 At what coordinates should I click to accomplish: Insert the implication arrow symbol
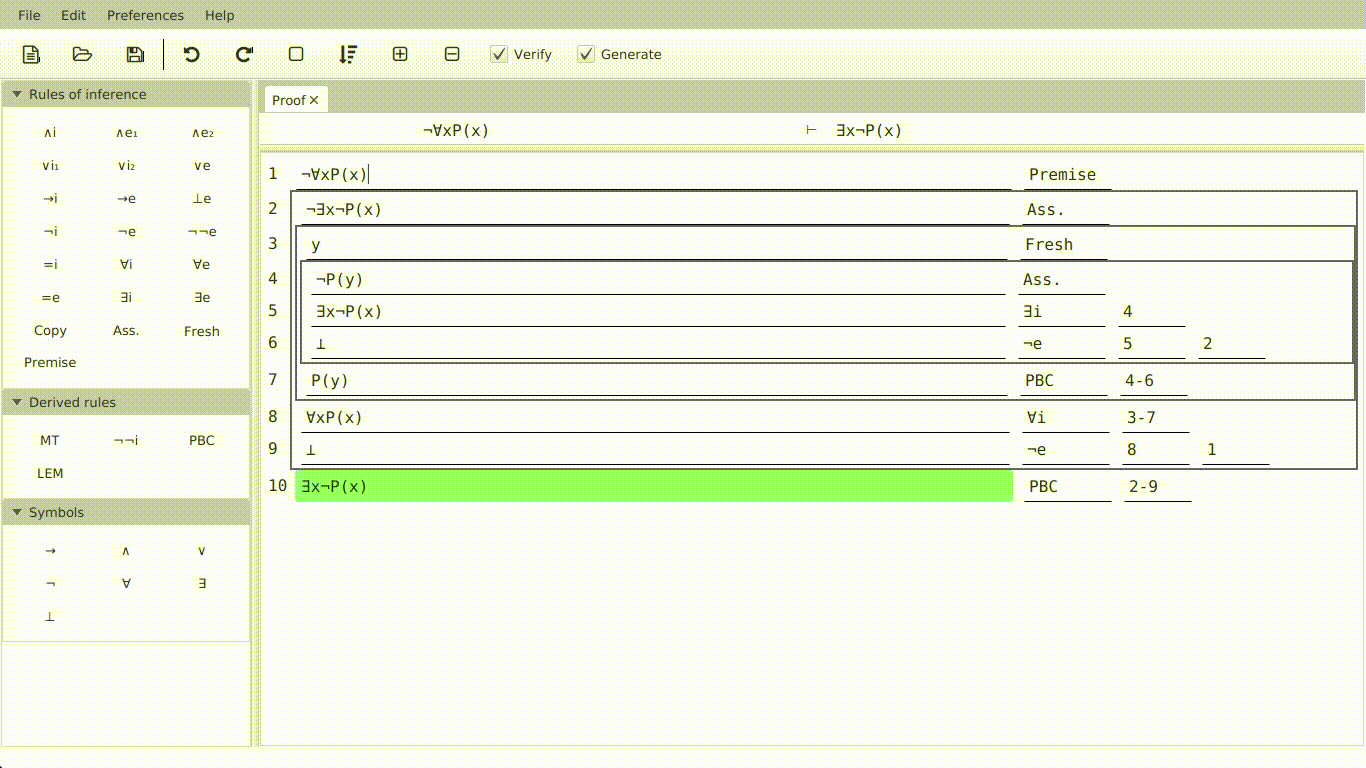pos(50,551)
